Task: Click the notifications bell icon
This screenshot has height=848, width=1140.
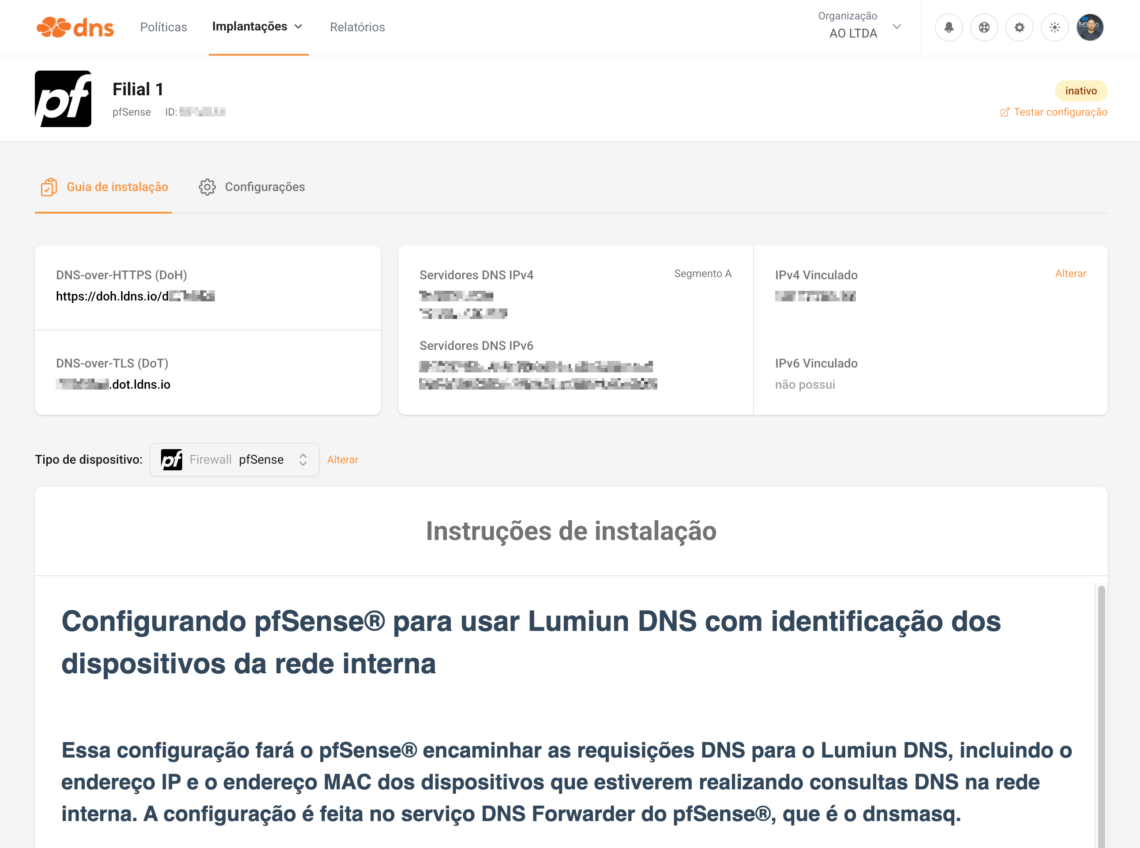Action: [x=948, y=27]
